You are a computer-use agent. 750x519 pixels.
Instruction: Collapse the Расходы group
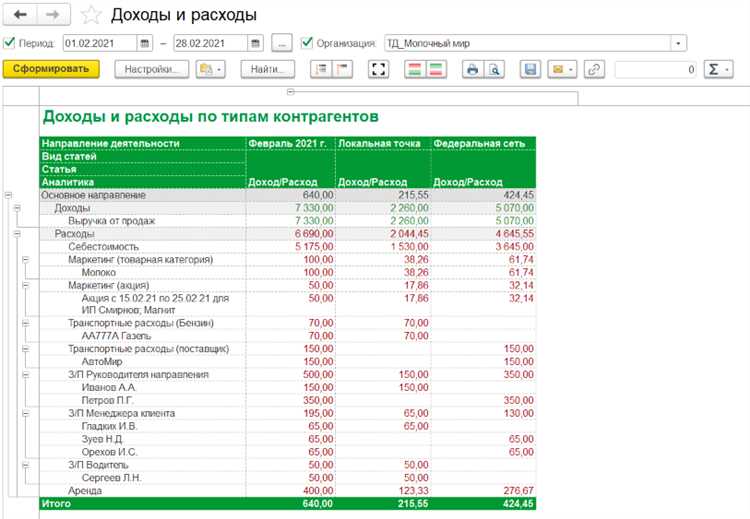17,233
